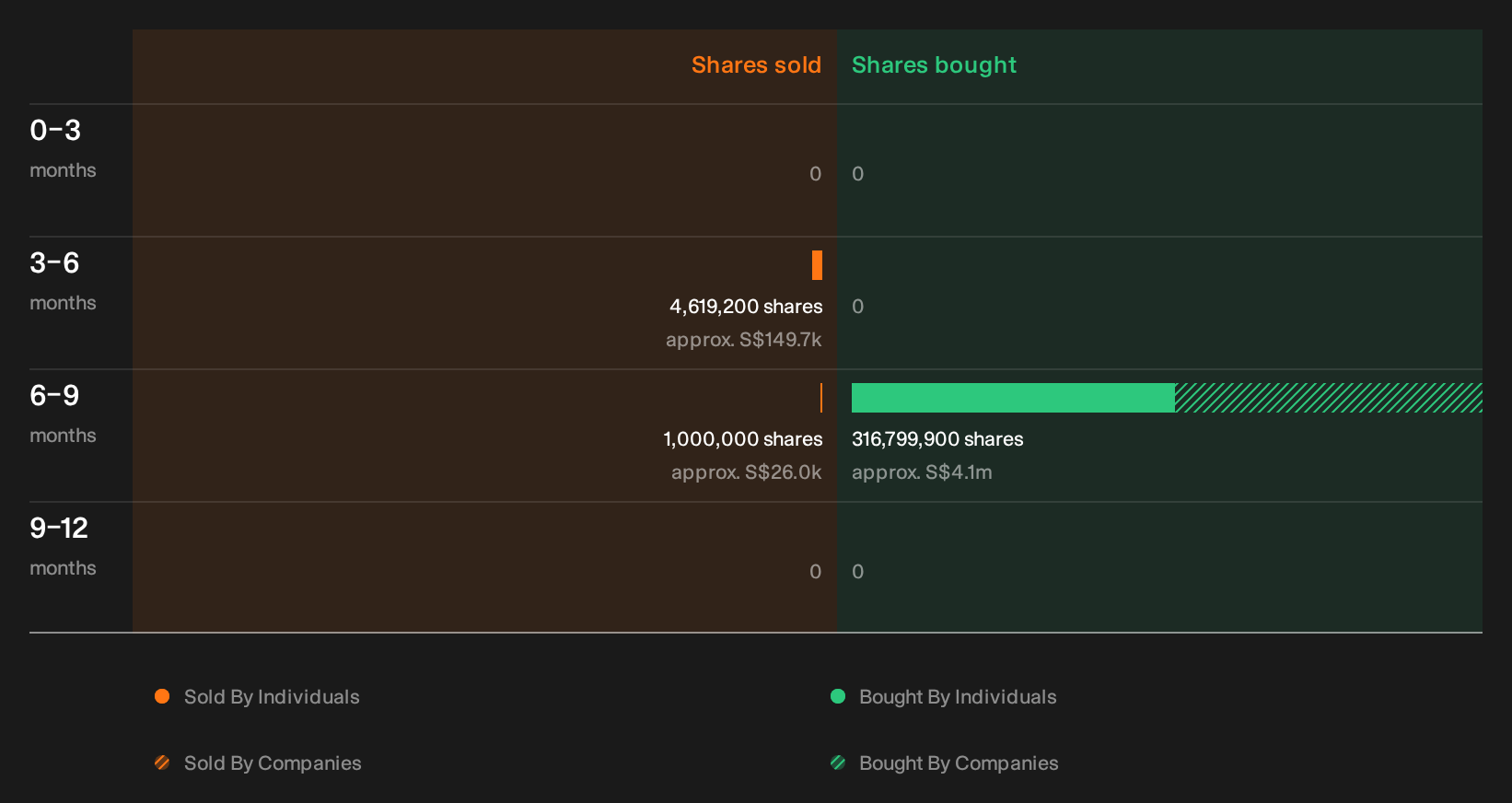Image resolution: width=1512 pixels, height=803 pixels.
Task: Click the 4,619,200 shares value
Action: (746, 307)
